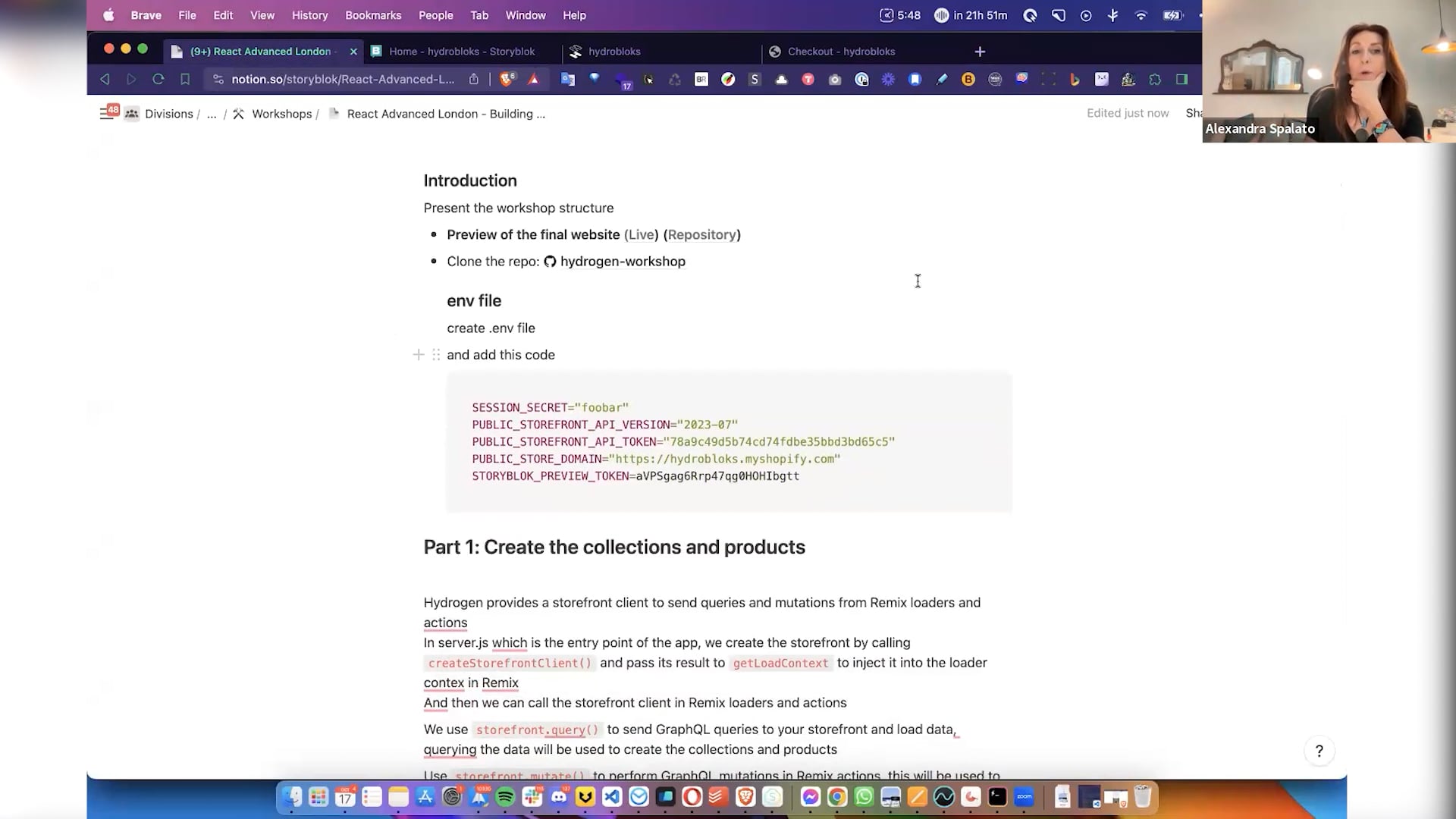Click the add block plus handle
The image size is (1456, 819).
[419, 355]
